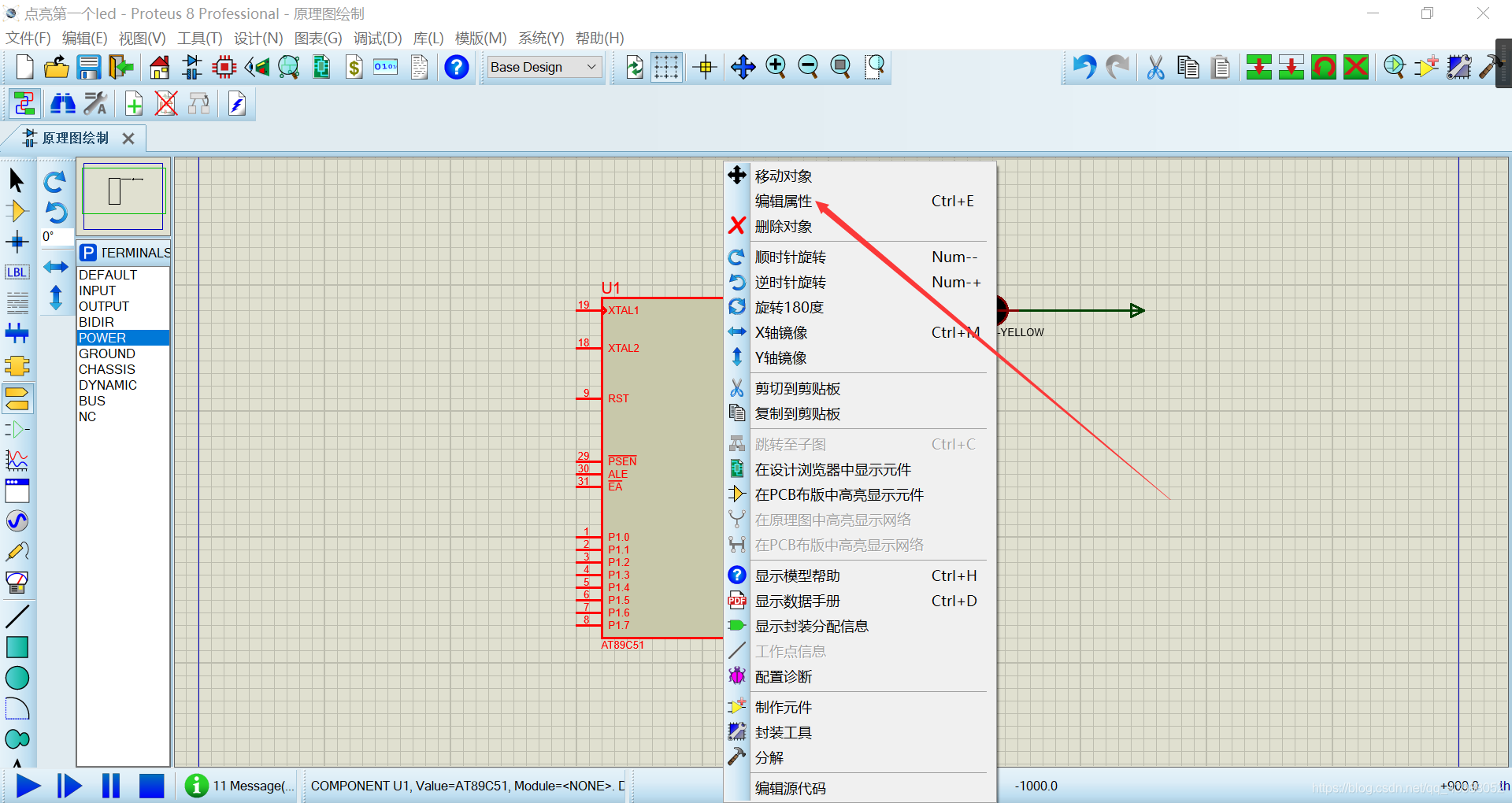Viewport: 1512px width, 803px height.
Task: Open the Base Design dropdown
Action: (x=544, y=67)
